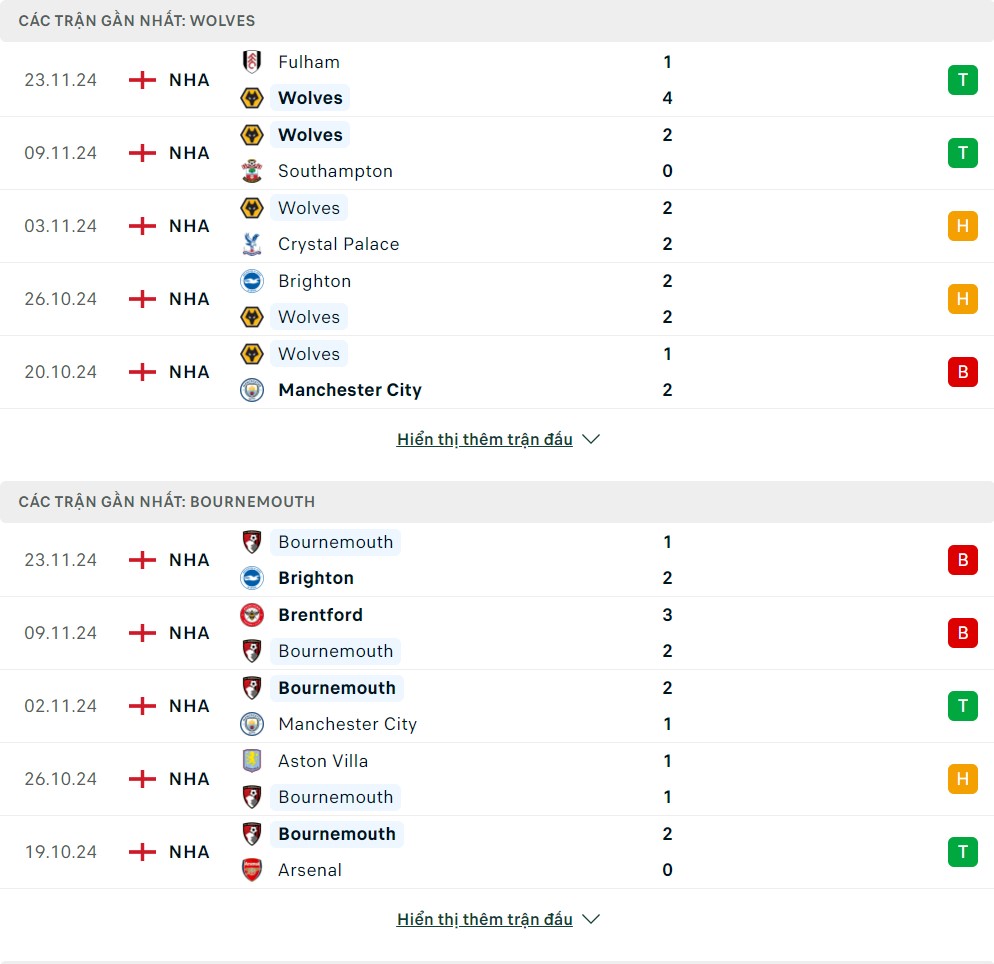Click the Arsenal club crest icon

[x=252, y=870]
